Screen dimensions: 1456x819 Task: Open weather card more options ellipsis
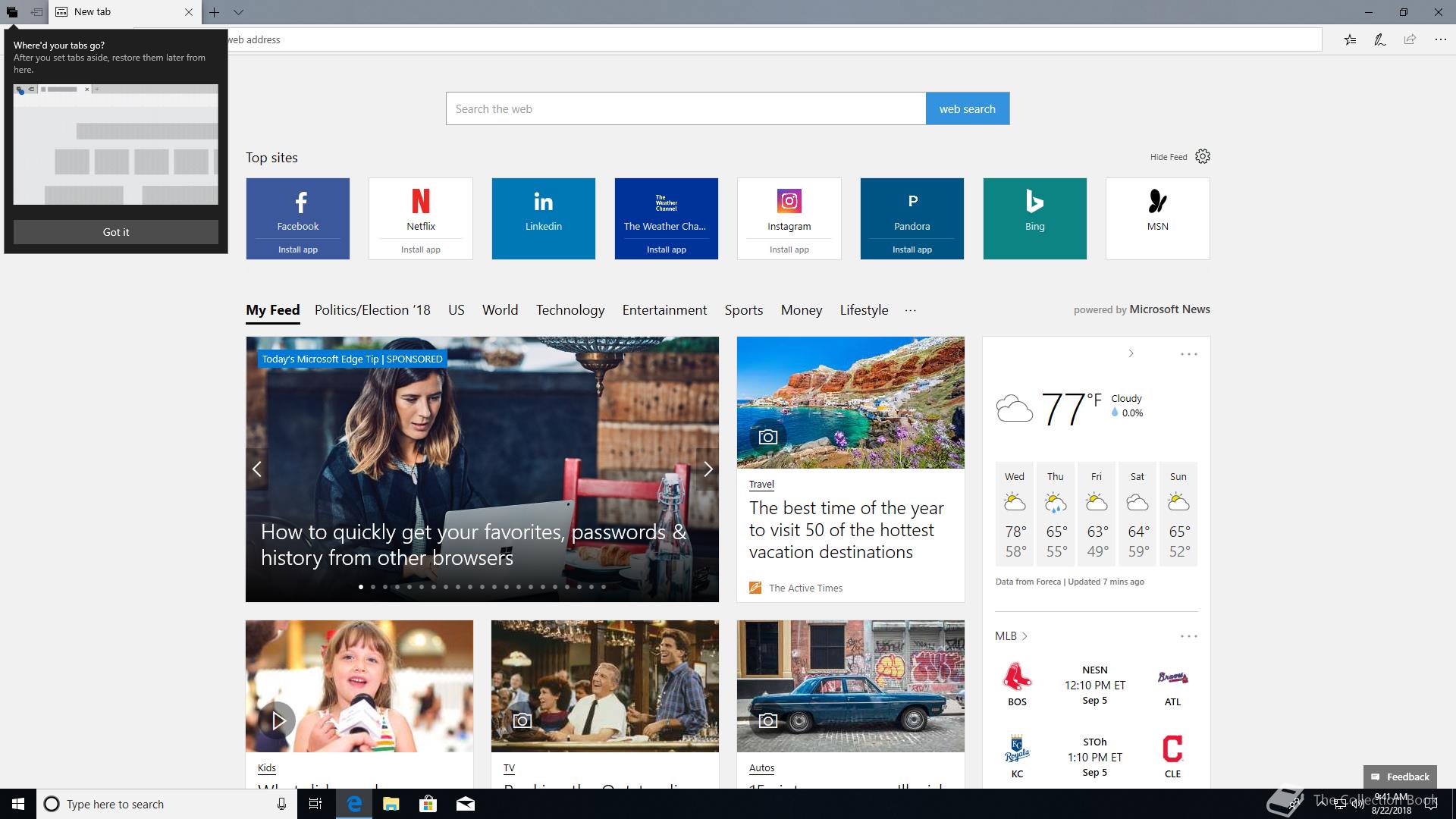pyautogui.click(x=1189, y=354)
